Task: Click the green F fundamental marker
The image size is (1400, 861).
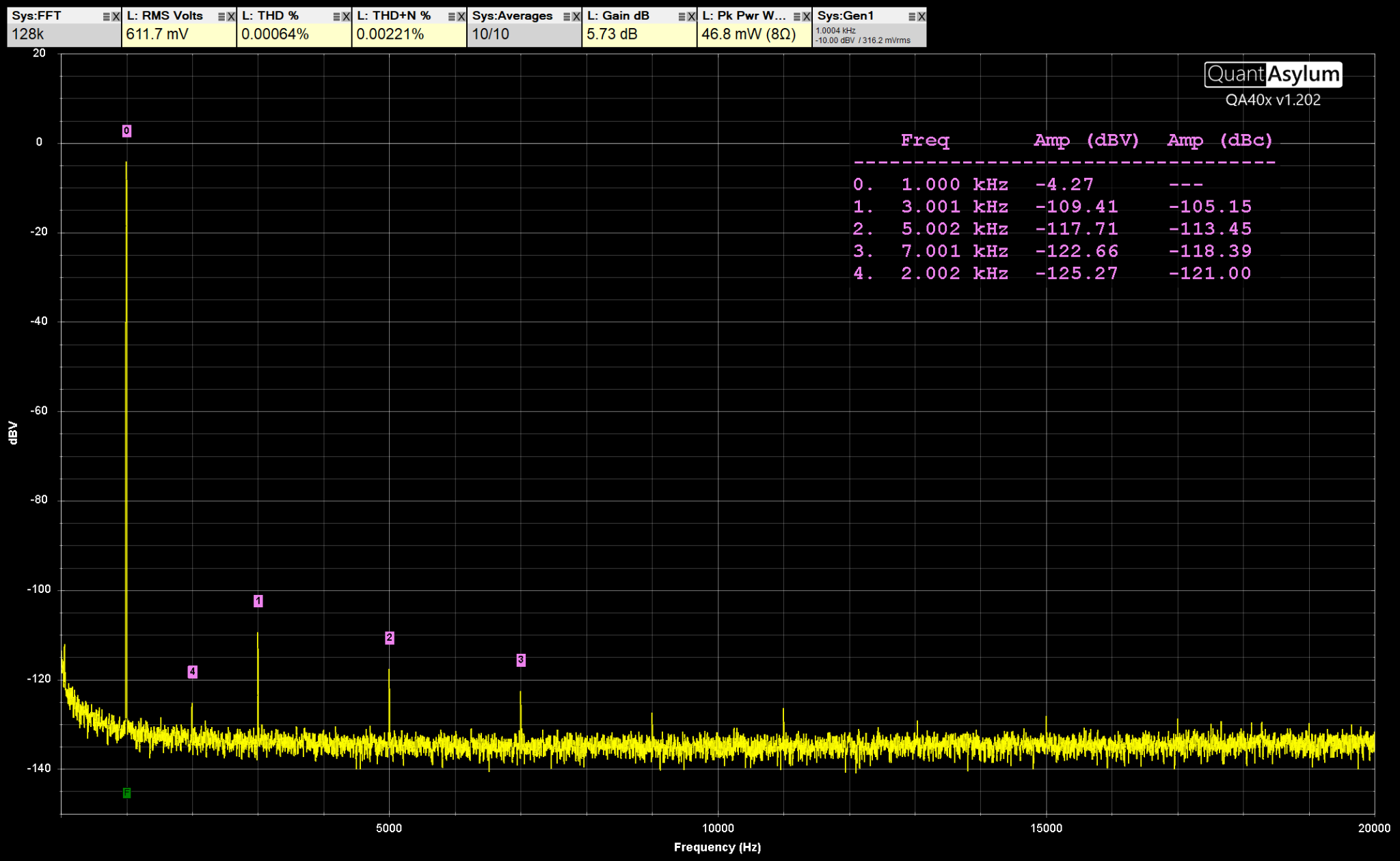Action: pos(126,793)
